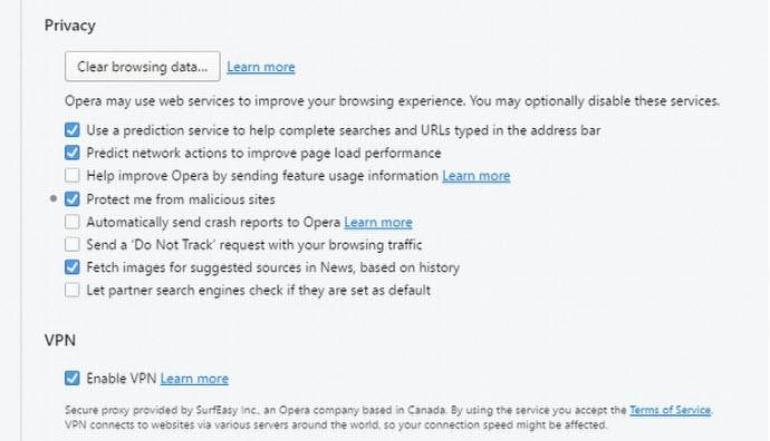The height and width of the screenshot is (441, 770).
Task: Open Learn more link for feature usage information
Action: pos(476,176)
